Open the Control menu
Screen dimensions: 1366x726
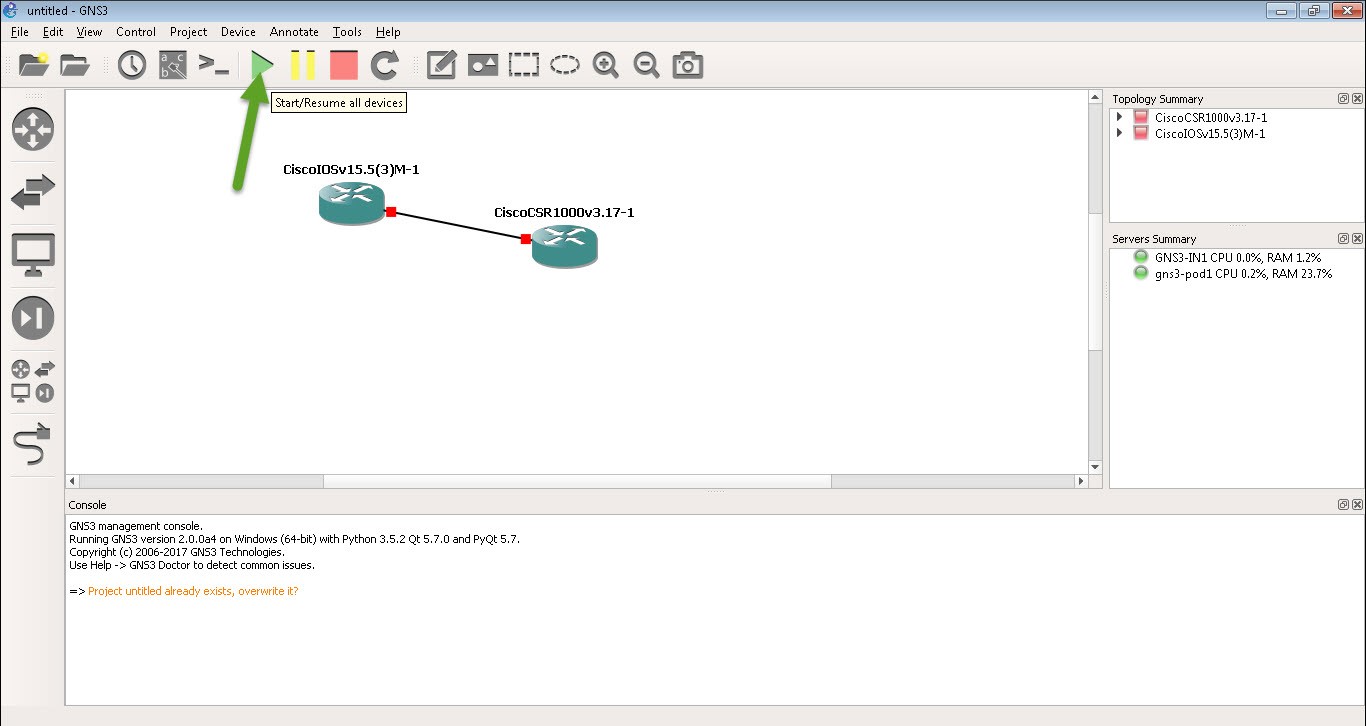point(136,32)
